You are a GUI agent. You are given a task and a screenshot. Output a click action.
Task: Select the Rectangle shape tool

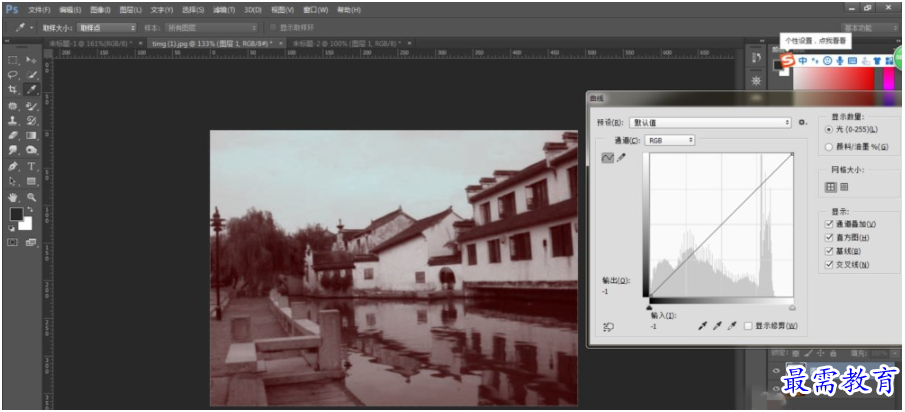(x=31, y=181)
